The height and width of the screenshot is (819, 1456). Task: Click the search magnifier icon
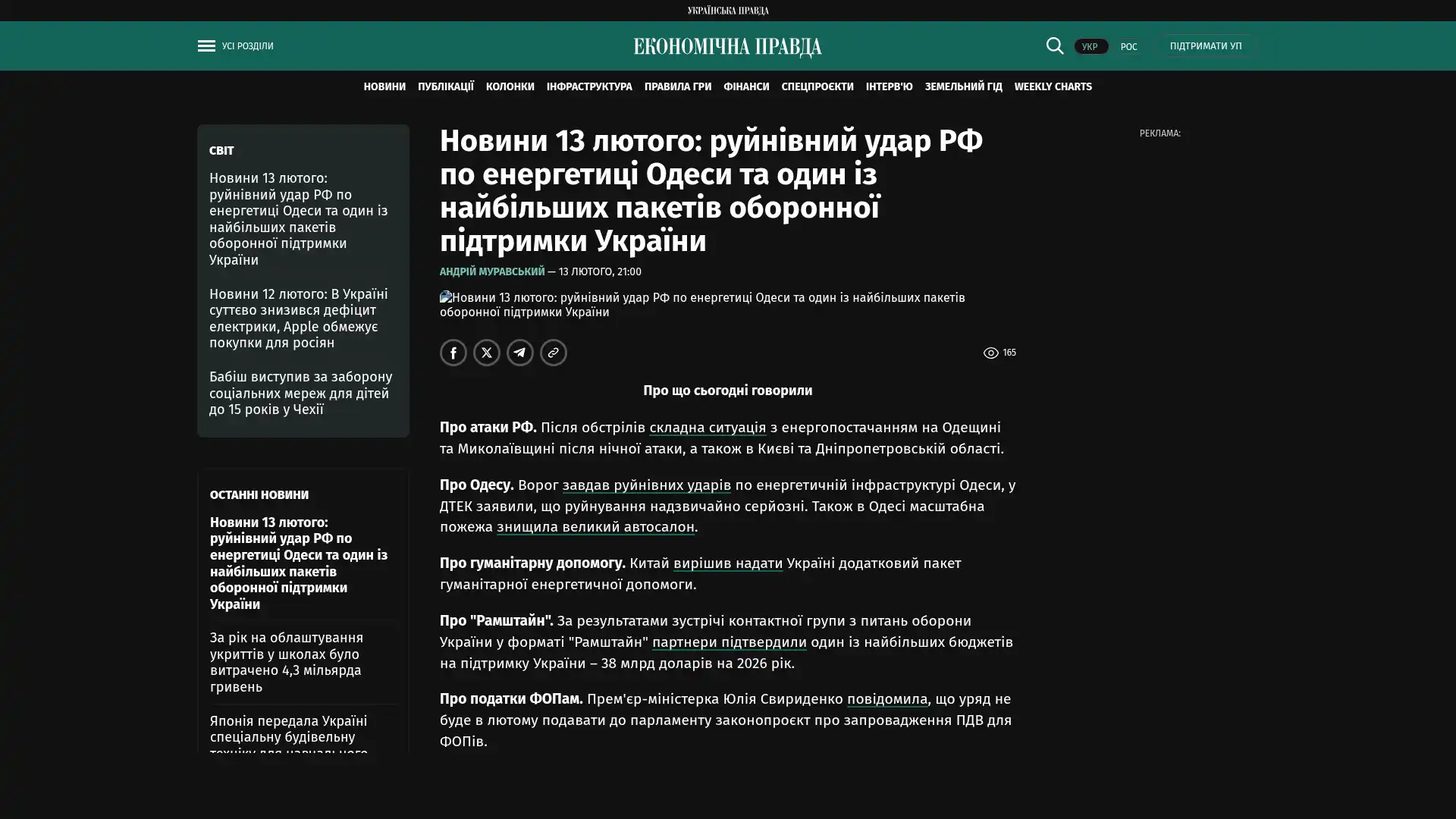1054,46
